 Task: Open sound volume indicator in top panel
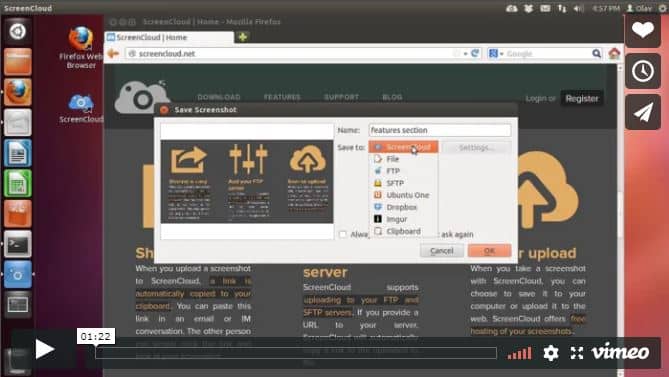point(578,8)
